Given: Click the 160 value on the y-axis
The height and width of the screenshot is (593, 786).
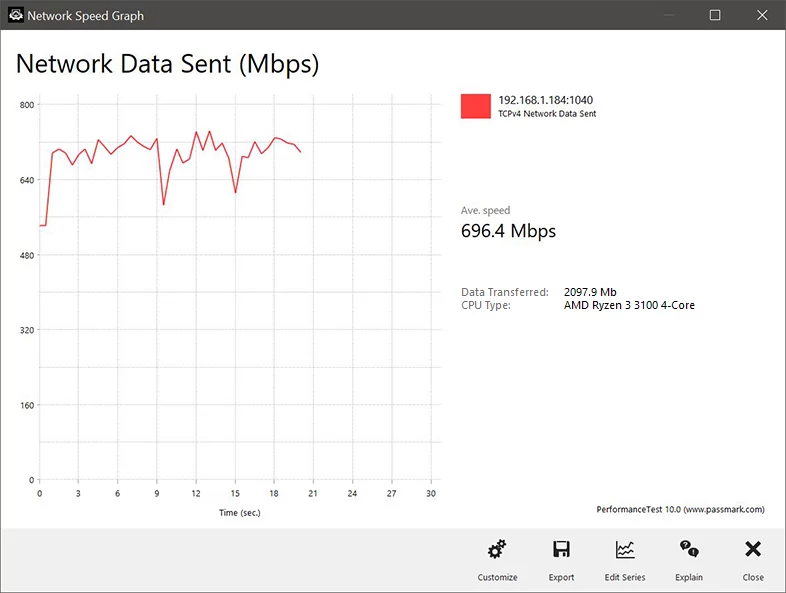Looking at the screenshot, I should click(27, 405).
